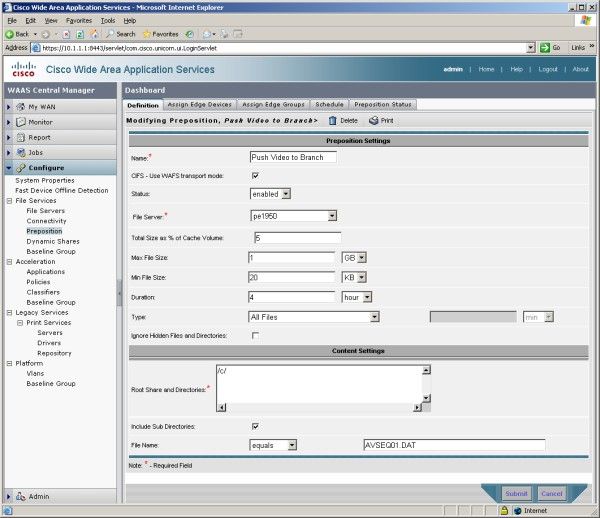This screenshot has width=600, height=518.
Task: Switch to the Schedule tab
Action: click(x=329, y=104)
